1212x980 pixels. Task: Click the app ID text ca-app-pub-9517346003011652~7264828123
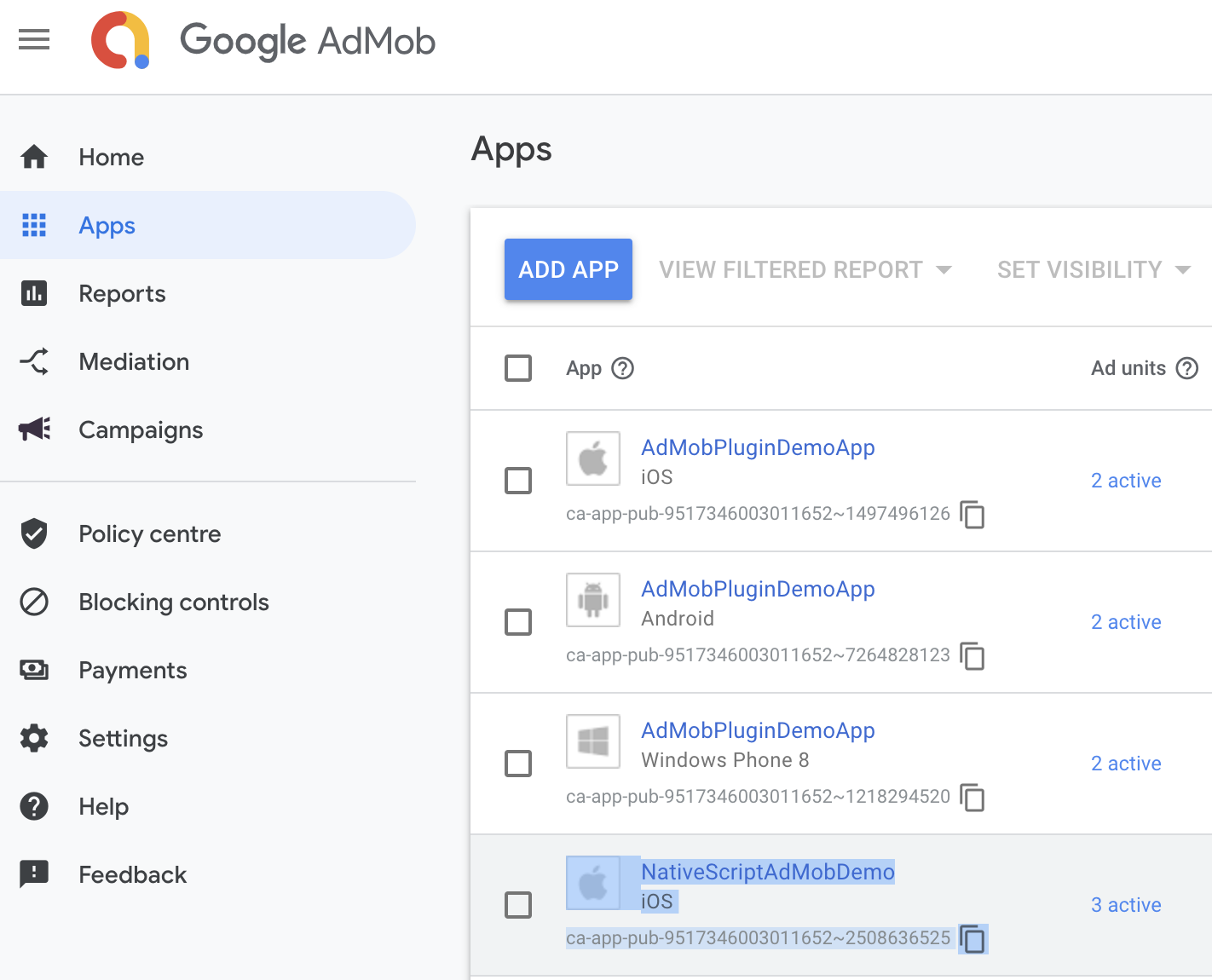(x=758, y=655)
